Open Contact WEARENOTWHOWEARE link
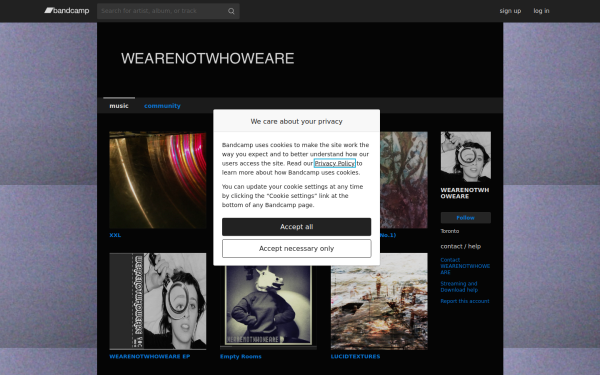 465,266
